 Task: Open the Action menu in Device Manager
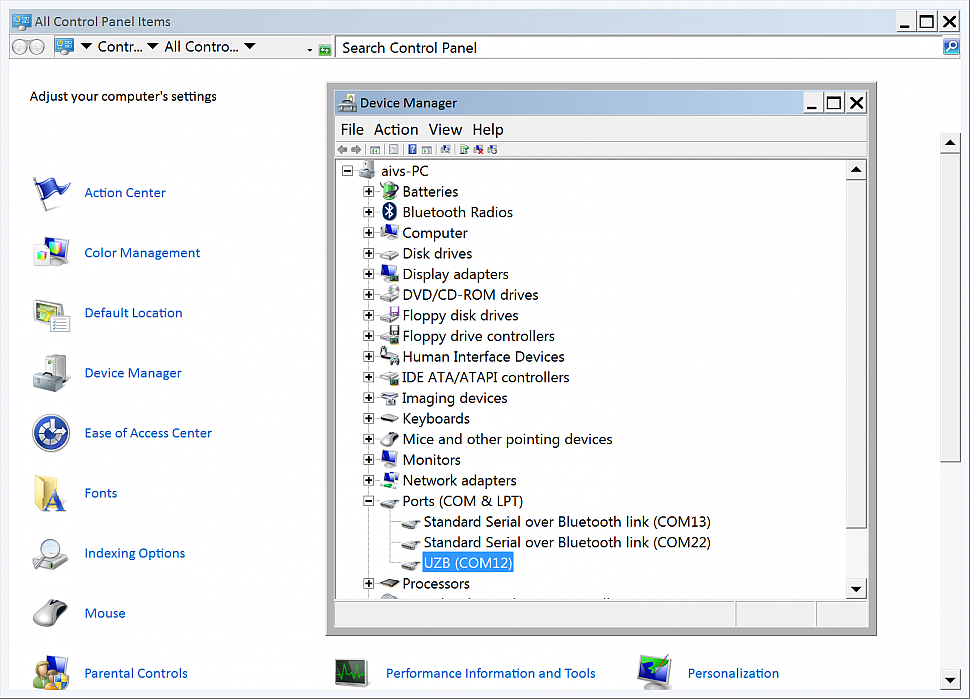pos(396,129)
